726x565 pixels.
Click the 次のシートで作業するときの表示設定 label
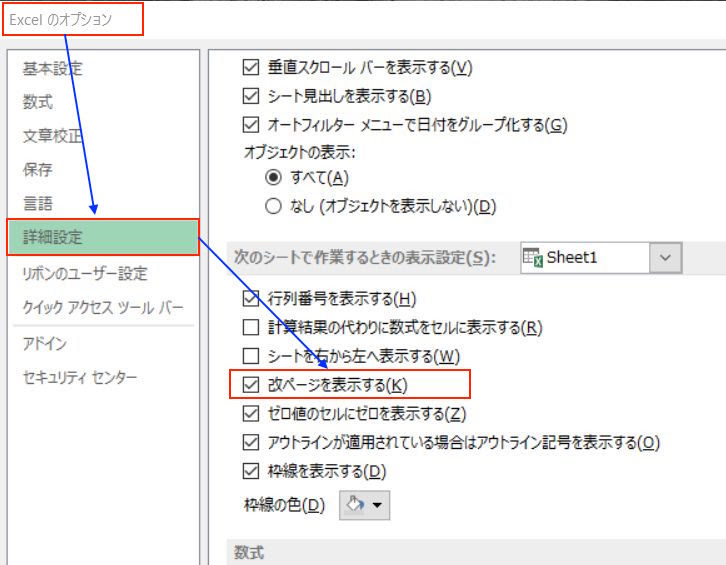pyautogui.click(x=364, y=257)
